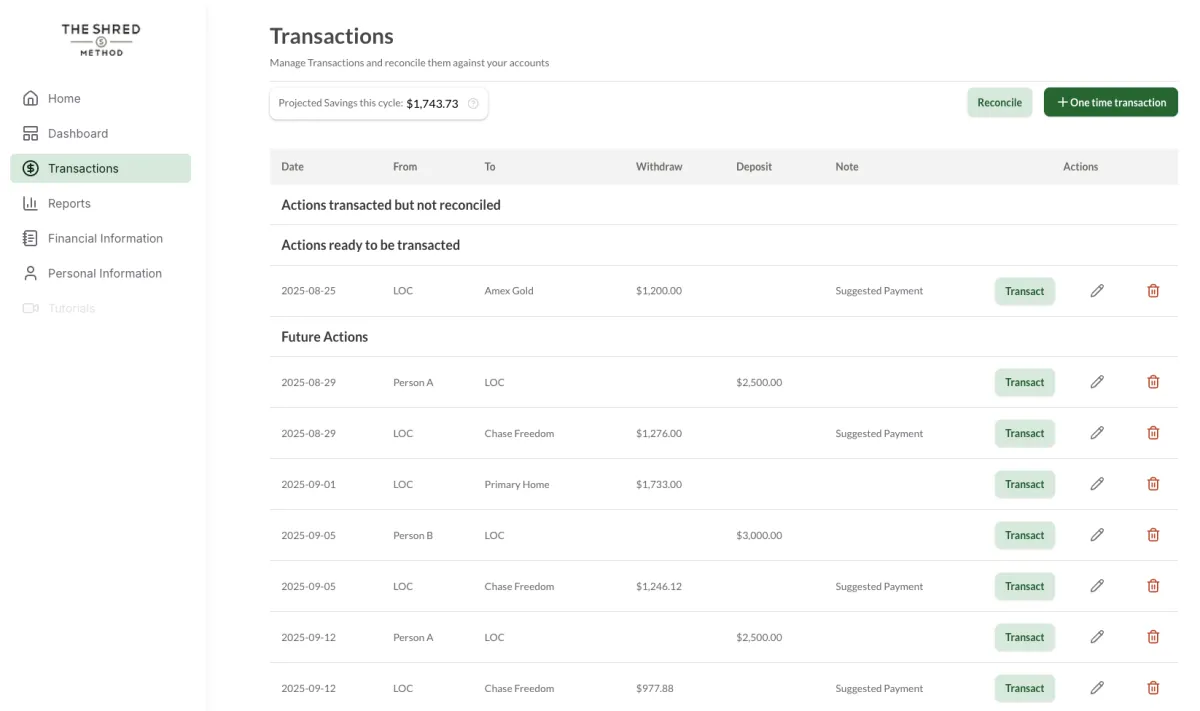This screenshot has width=1200, height=711.
Task: Click the help icon beside Projected Savings
Action: click(x=473, y=103)
